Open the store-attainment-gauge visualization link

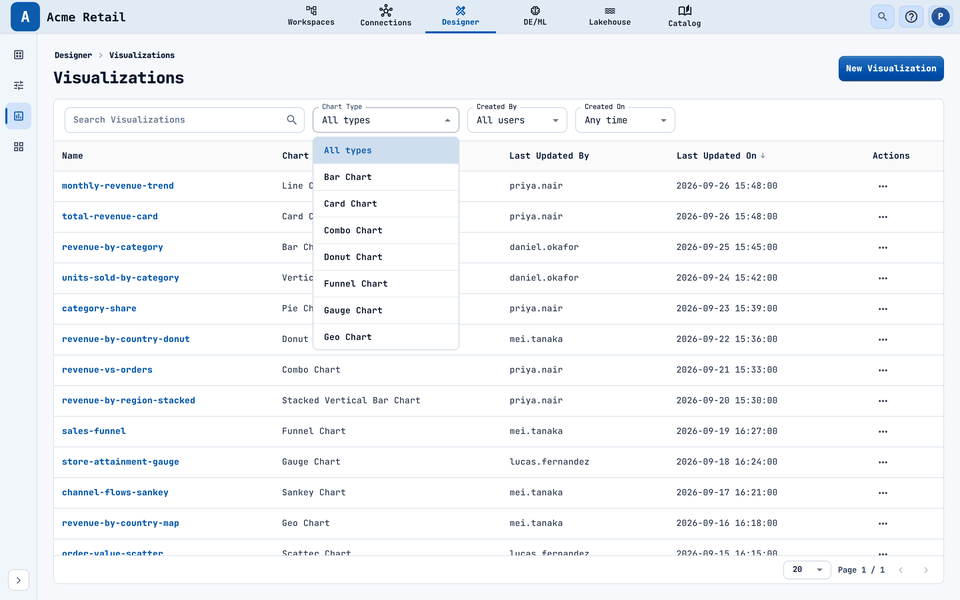[121, 462]
